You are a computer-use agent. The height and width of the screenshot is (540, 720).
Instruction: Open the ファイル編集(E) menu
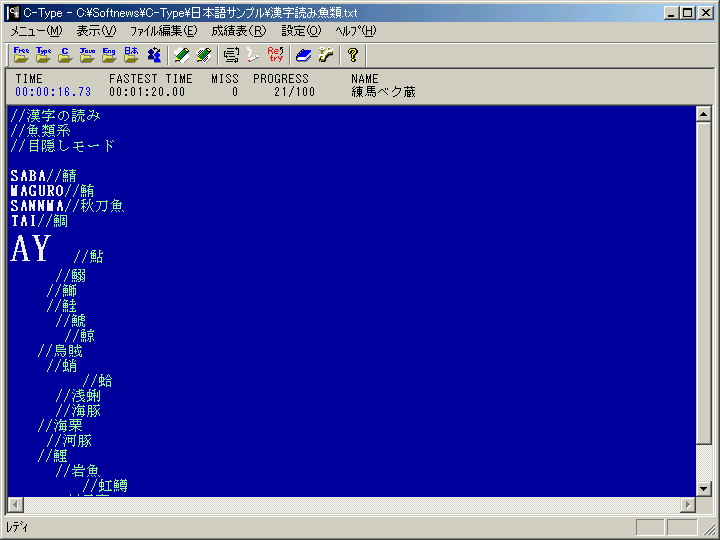163,31
